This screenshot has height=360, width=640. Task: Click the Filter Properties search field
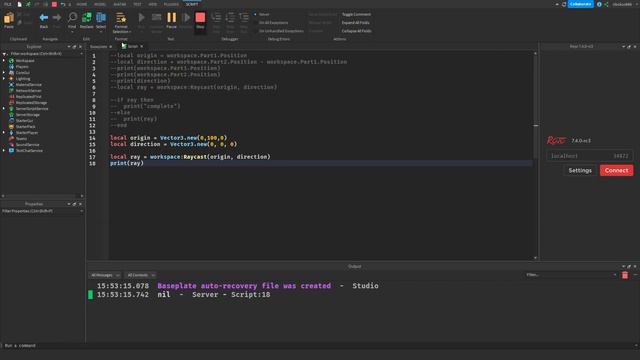42,211
